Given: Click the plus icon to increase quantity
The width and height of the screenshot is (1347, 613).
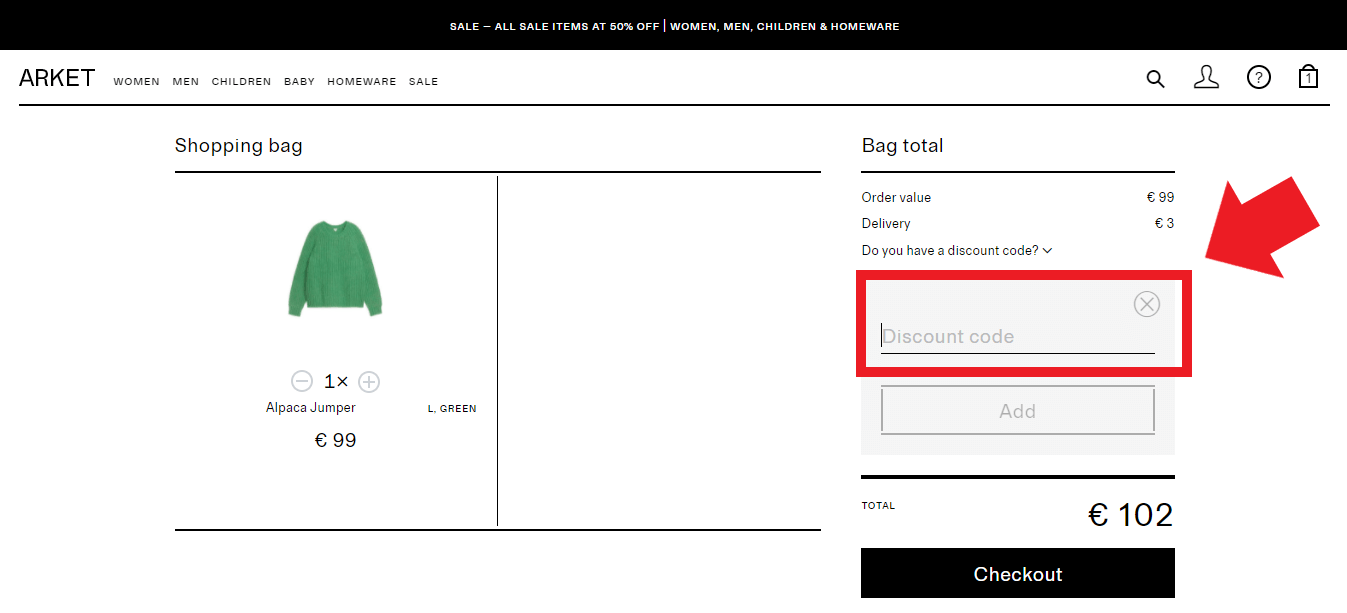Looking at the screenshot, I should pos(368,381).
